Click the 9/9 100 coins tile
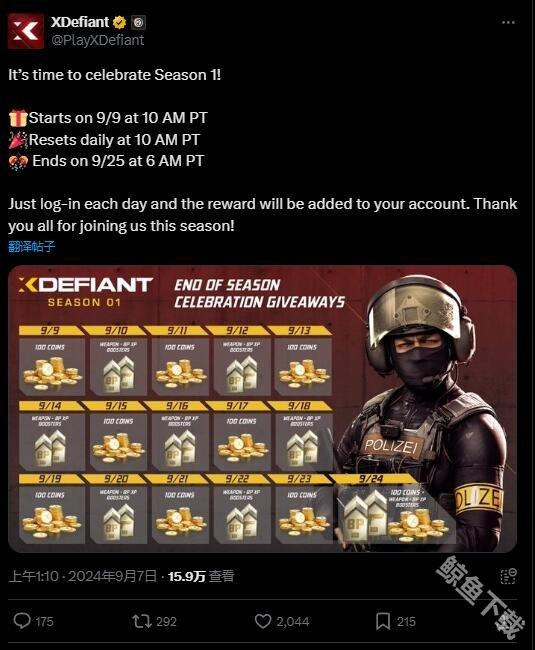Image resolution: width=535 pixels, height=650 pixels. pyautogui.click(x=52, y=361)
